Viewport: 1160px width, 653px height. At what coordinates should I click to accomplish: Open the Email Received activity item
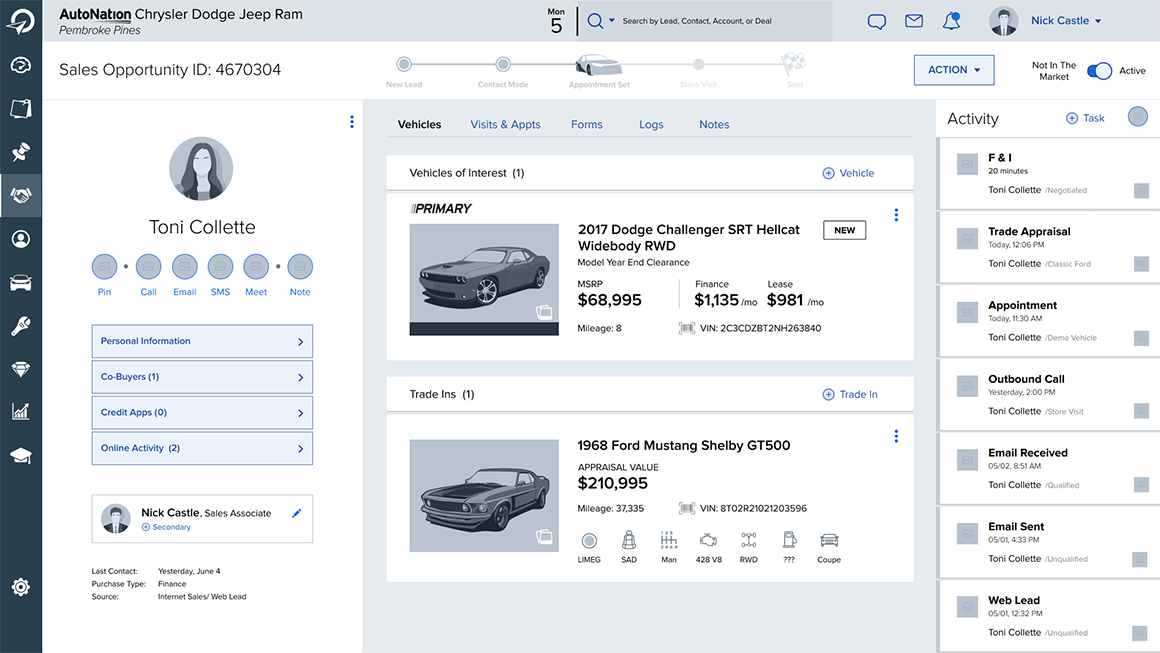pyautogui.click(x=1048, y=468)
